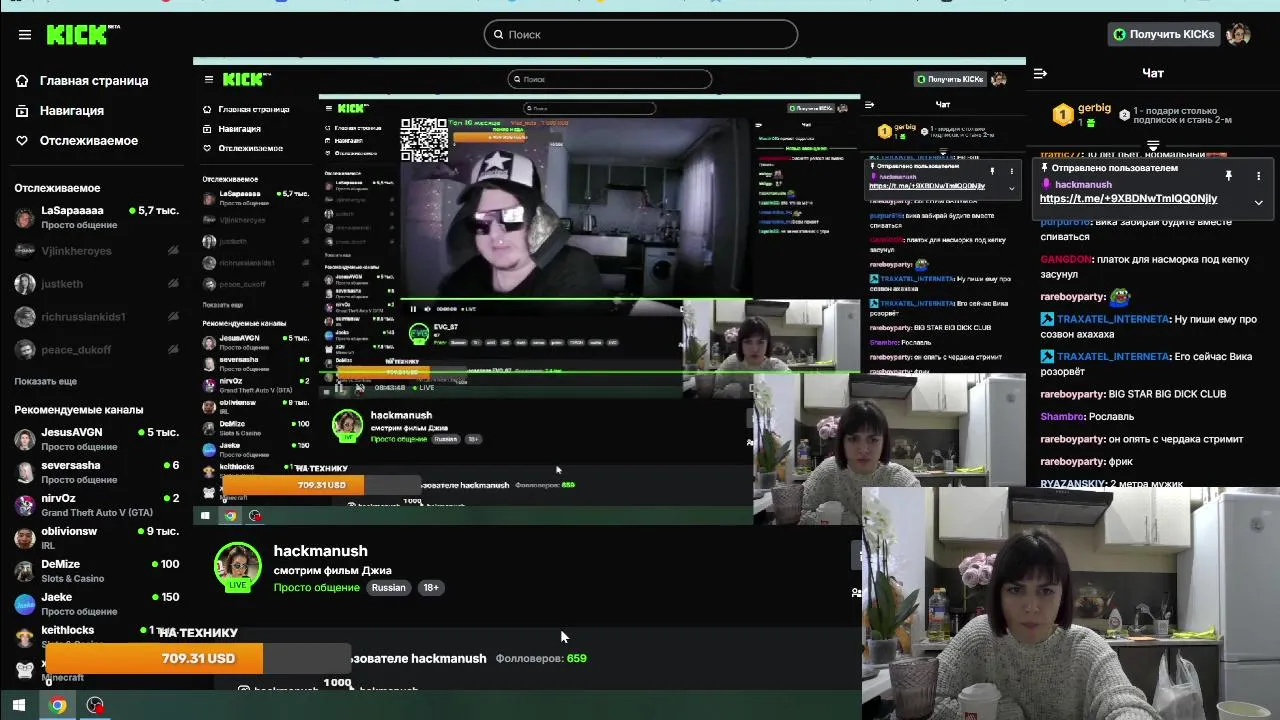Open the oblivionsw IRL channel
This screenshot has width=1280, height=720.
97,538
